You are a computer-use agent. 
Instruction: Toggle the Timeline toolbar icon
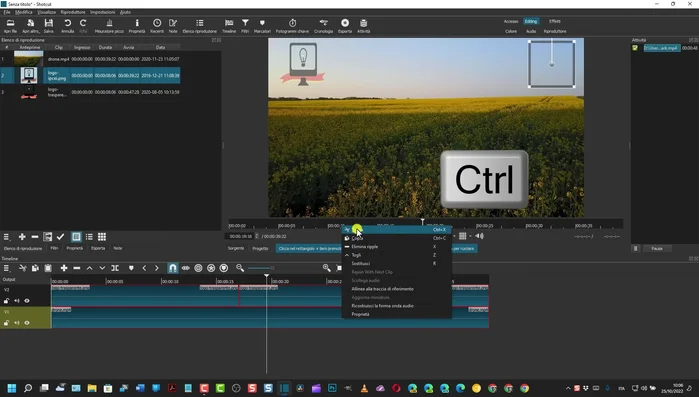coord(229,26)
